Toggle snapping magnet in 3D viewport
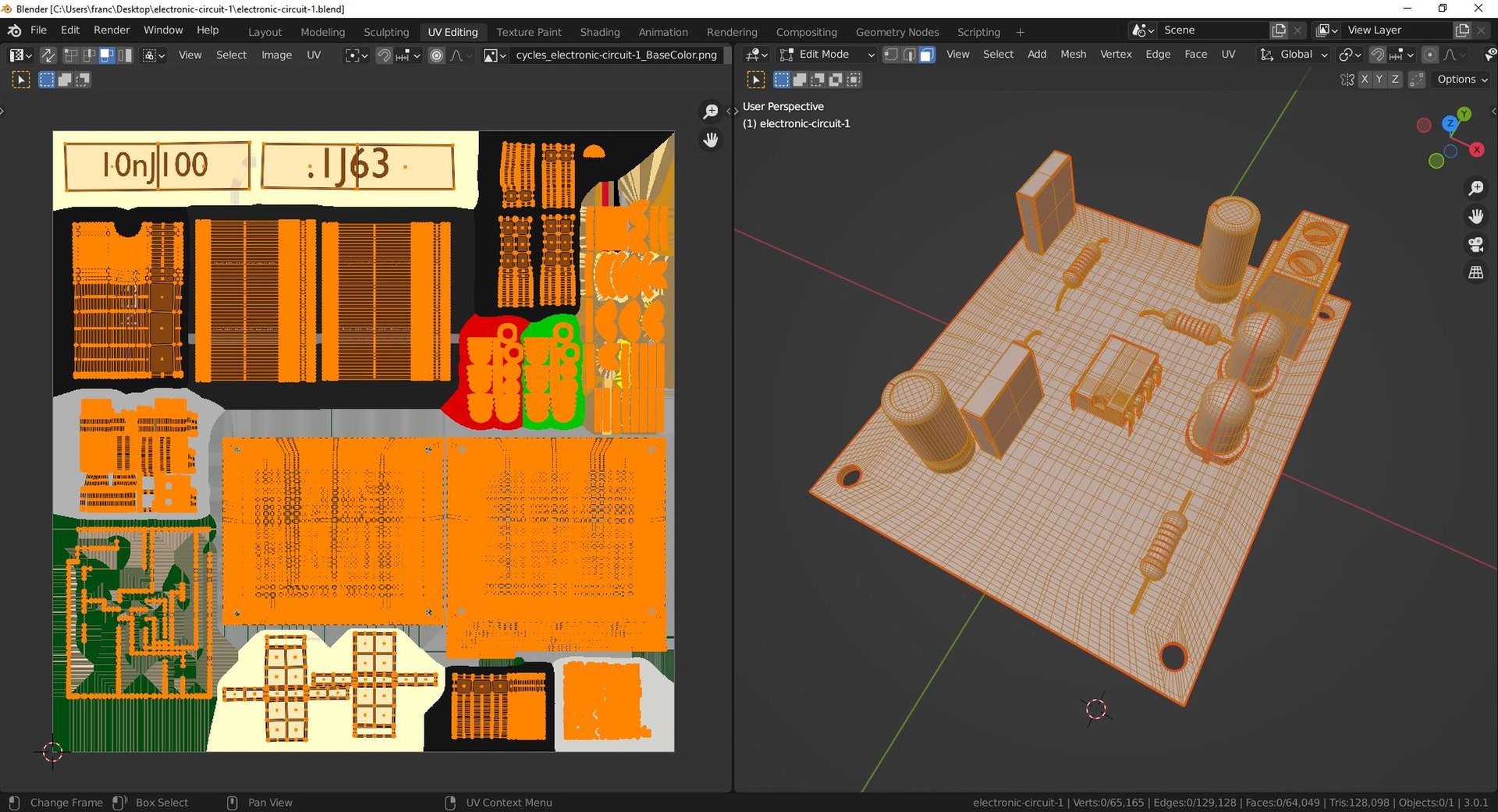1498x812 pixels. 1378,55
